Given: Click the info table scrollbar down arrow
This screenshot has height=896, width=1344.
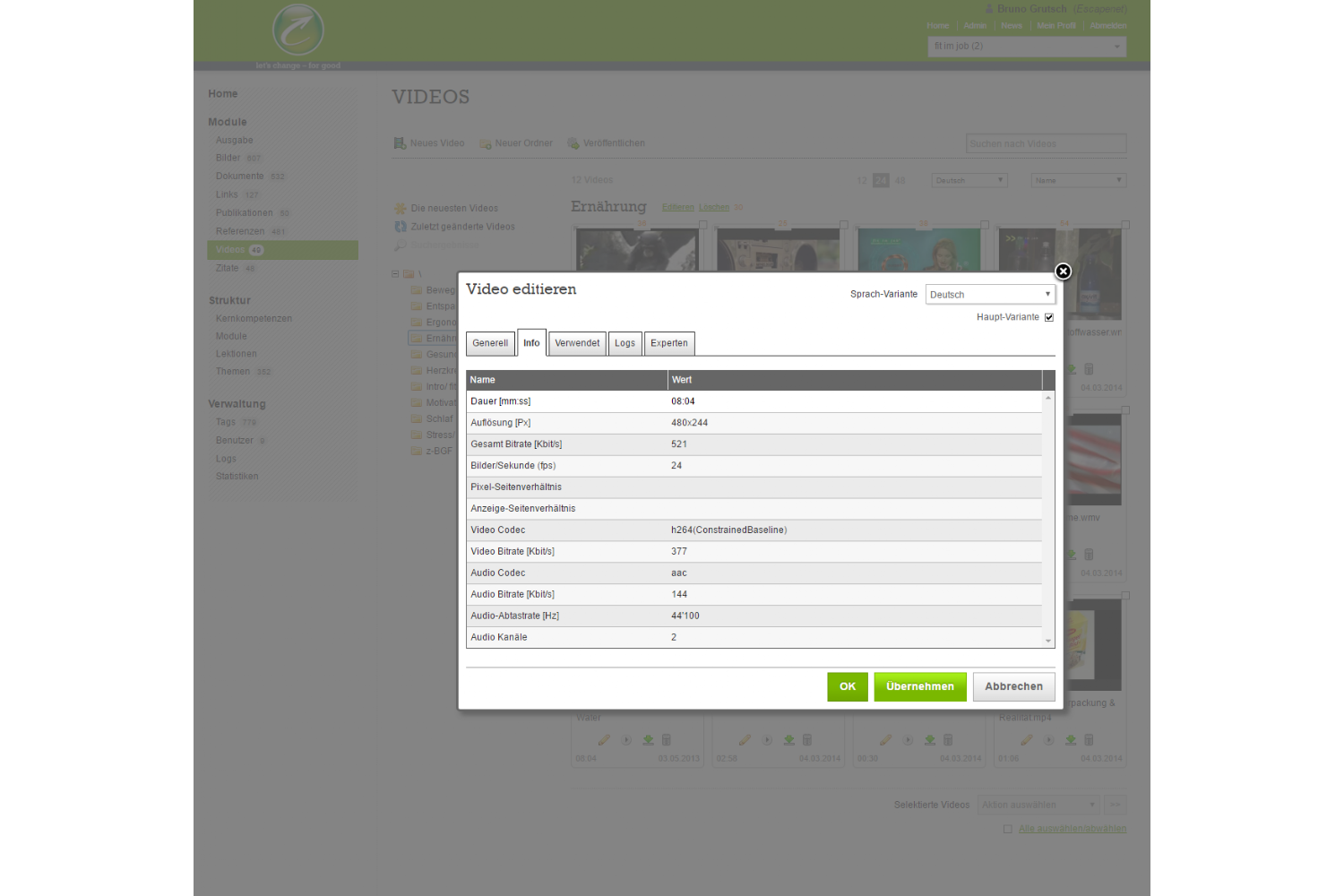Looking at the screenshot, I should (x=1048, y=641).
